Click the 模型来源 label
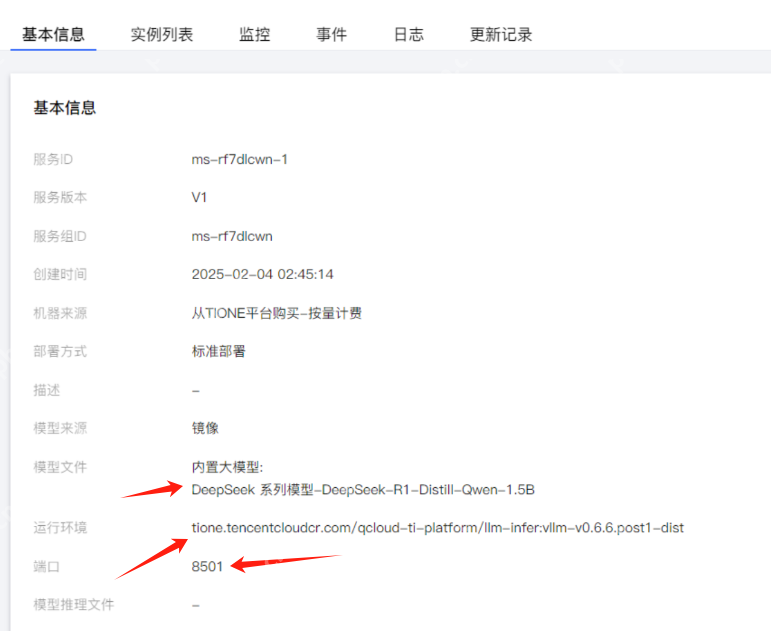 pyautogui.click(x=60, y=428)
